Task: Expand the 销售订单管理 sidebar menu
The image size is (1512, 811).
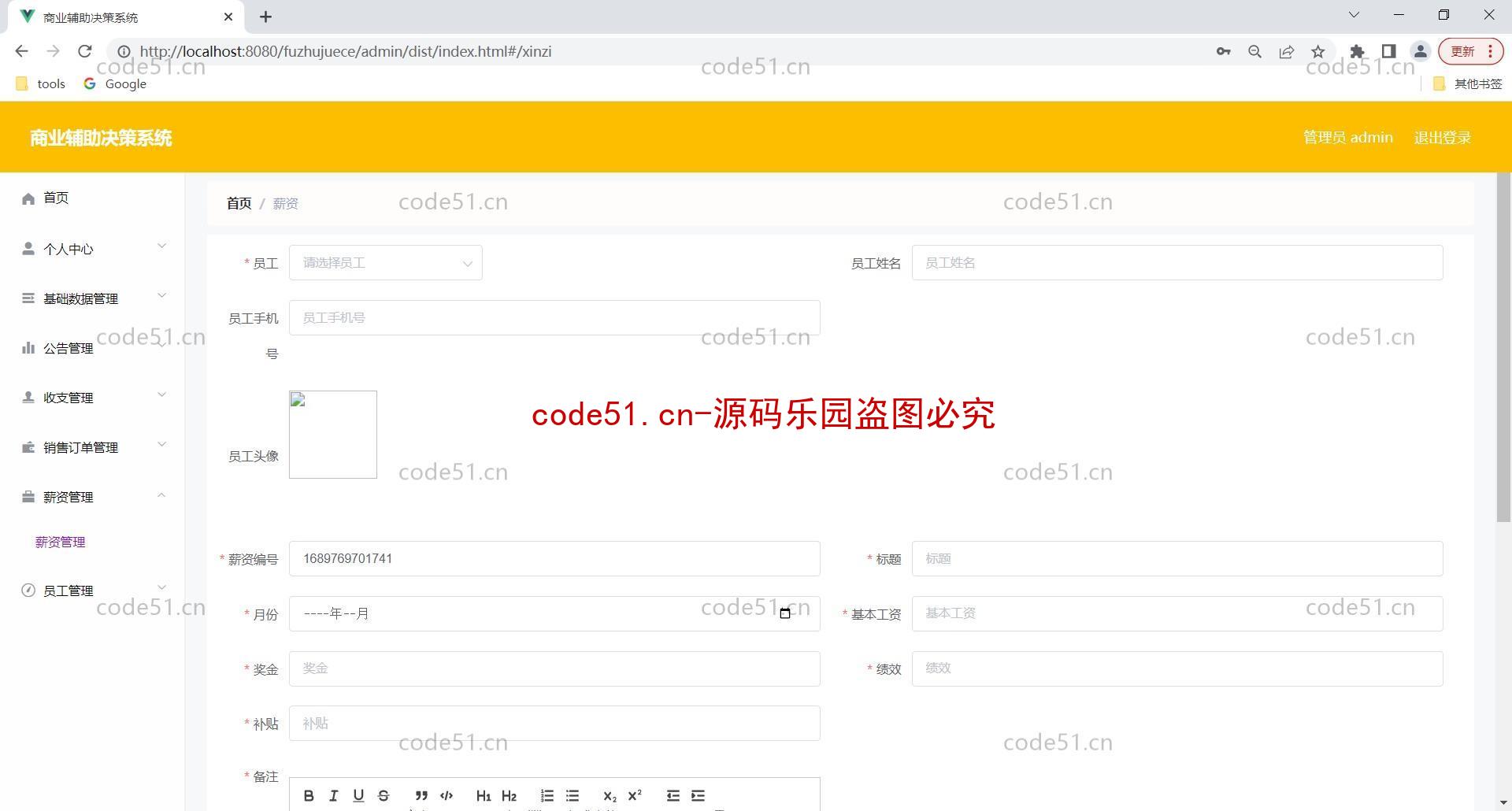Action: coord(93,447)
